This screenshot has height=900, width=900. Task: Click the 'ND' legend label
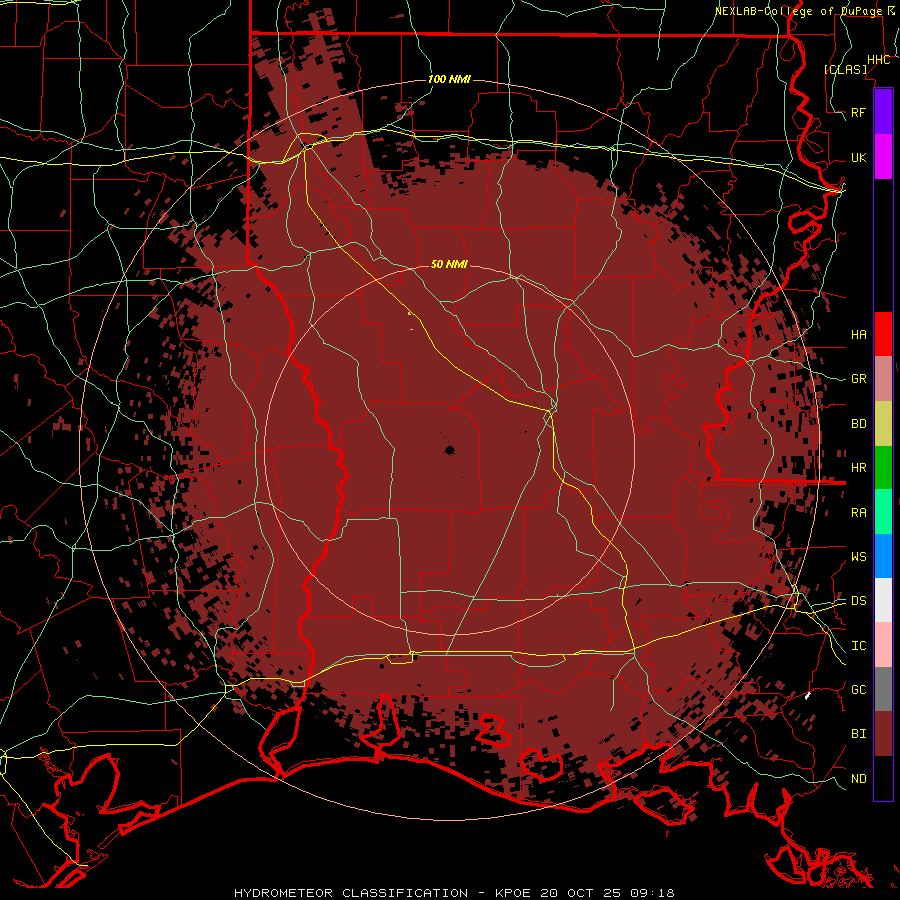coord(858,778)
